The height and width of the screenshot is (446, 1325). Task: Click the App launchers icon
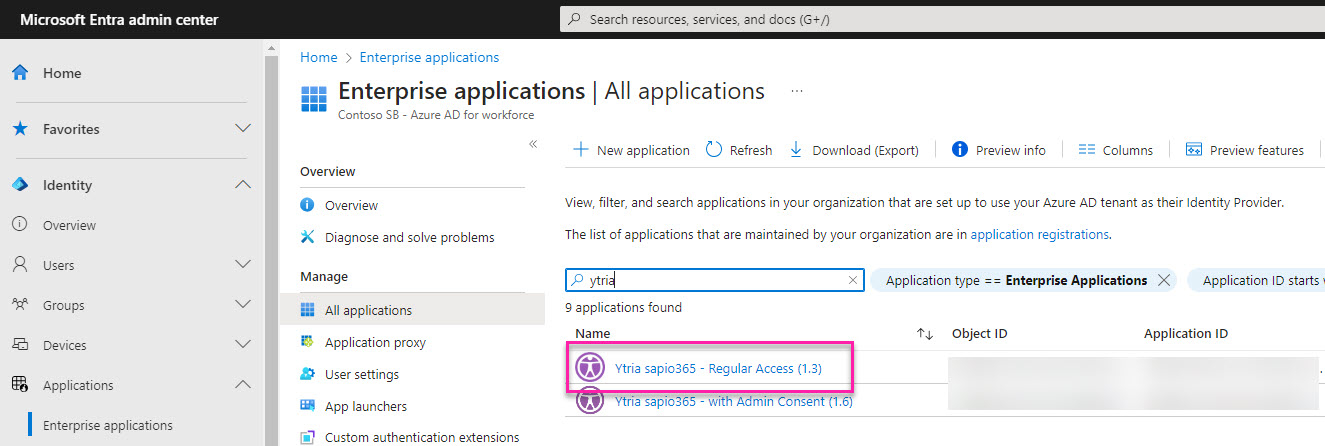(308, 406)
